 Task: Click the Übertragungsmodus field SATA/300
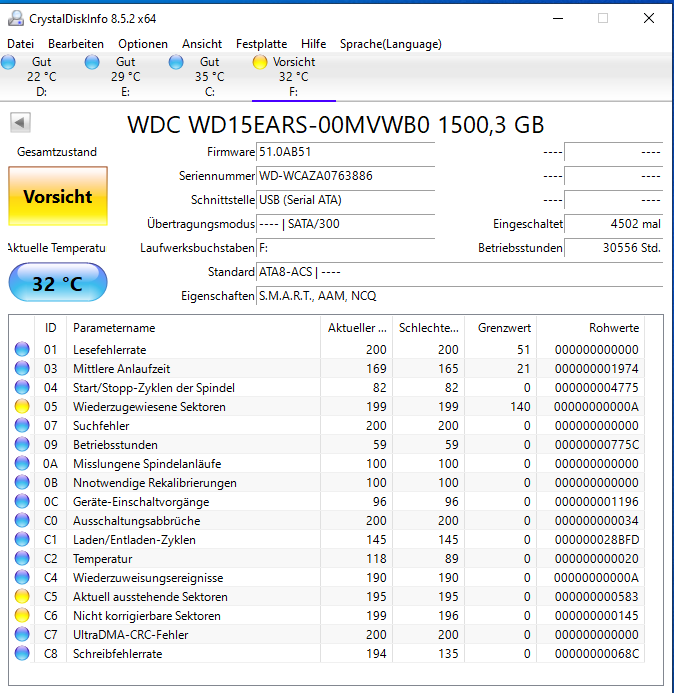pos(345,224)
